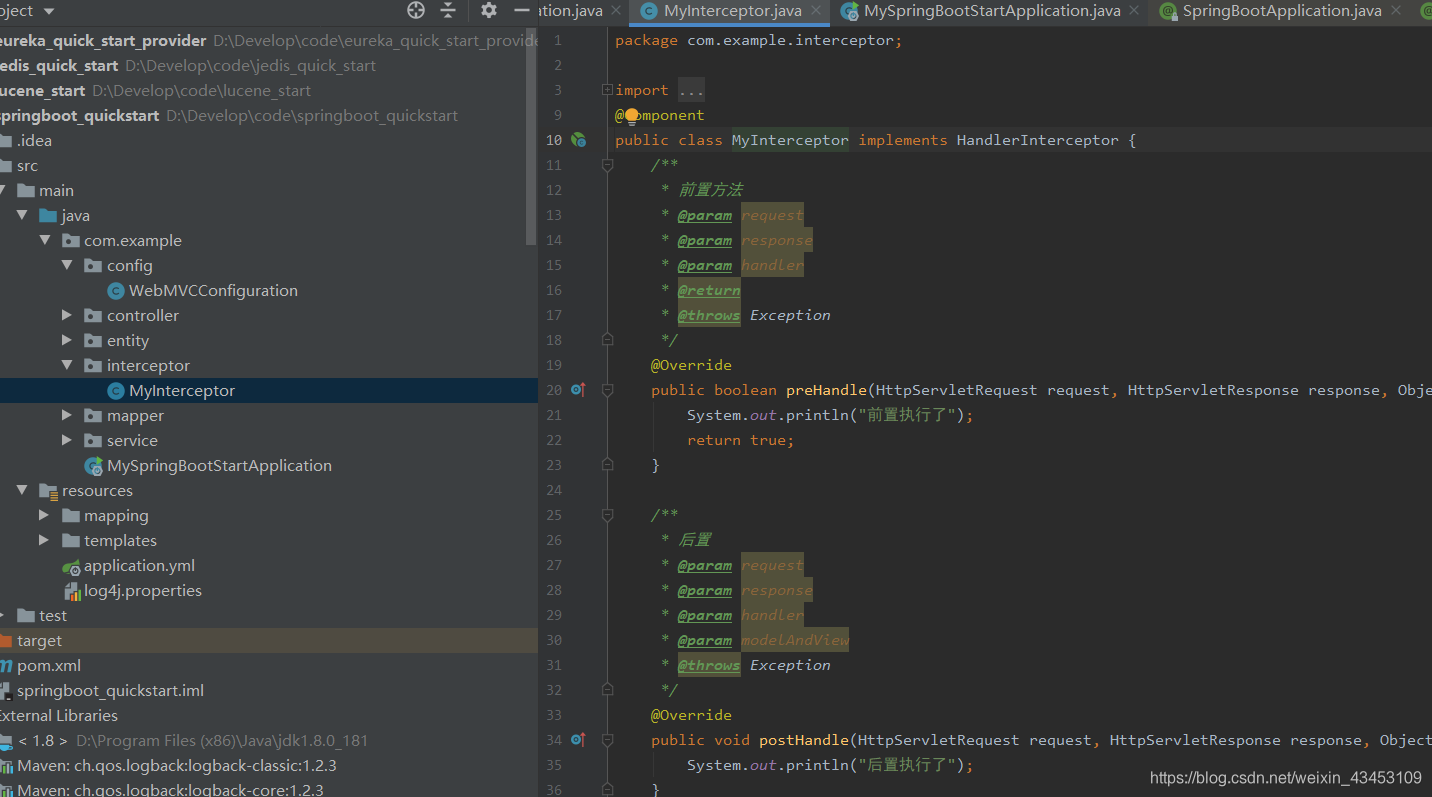Select the .idea folder row
Viewport: 1432px width, 797px height.
click(268, 141)
